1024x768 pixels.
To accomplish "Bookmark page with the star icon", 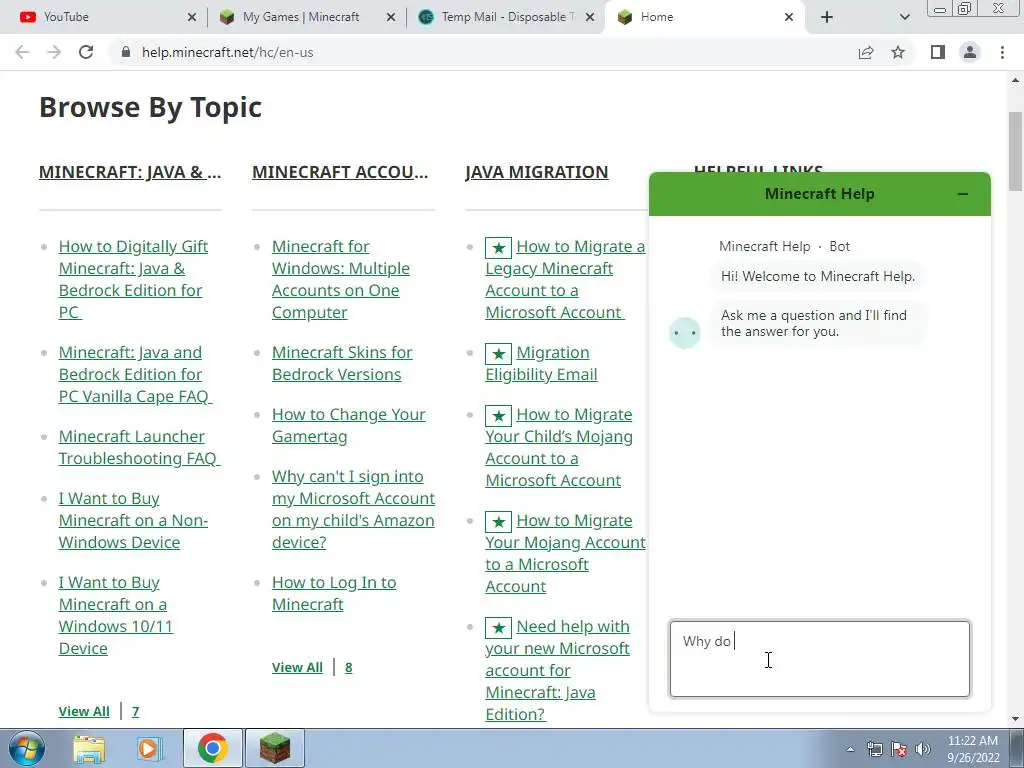I will [898, 52].
